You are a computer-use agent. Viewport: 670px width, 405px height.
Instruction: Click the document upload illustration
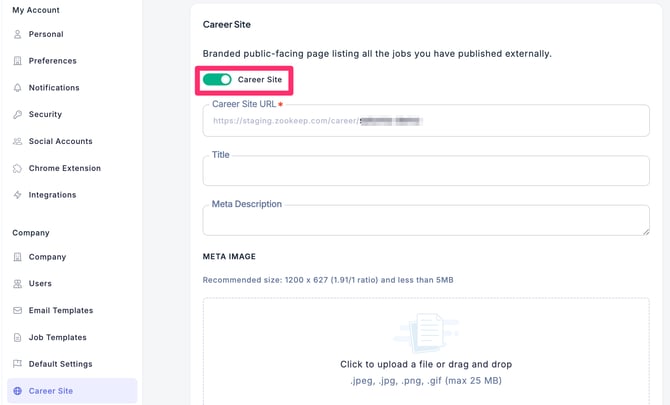pos(425,332)
